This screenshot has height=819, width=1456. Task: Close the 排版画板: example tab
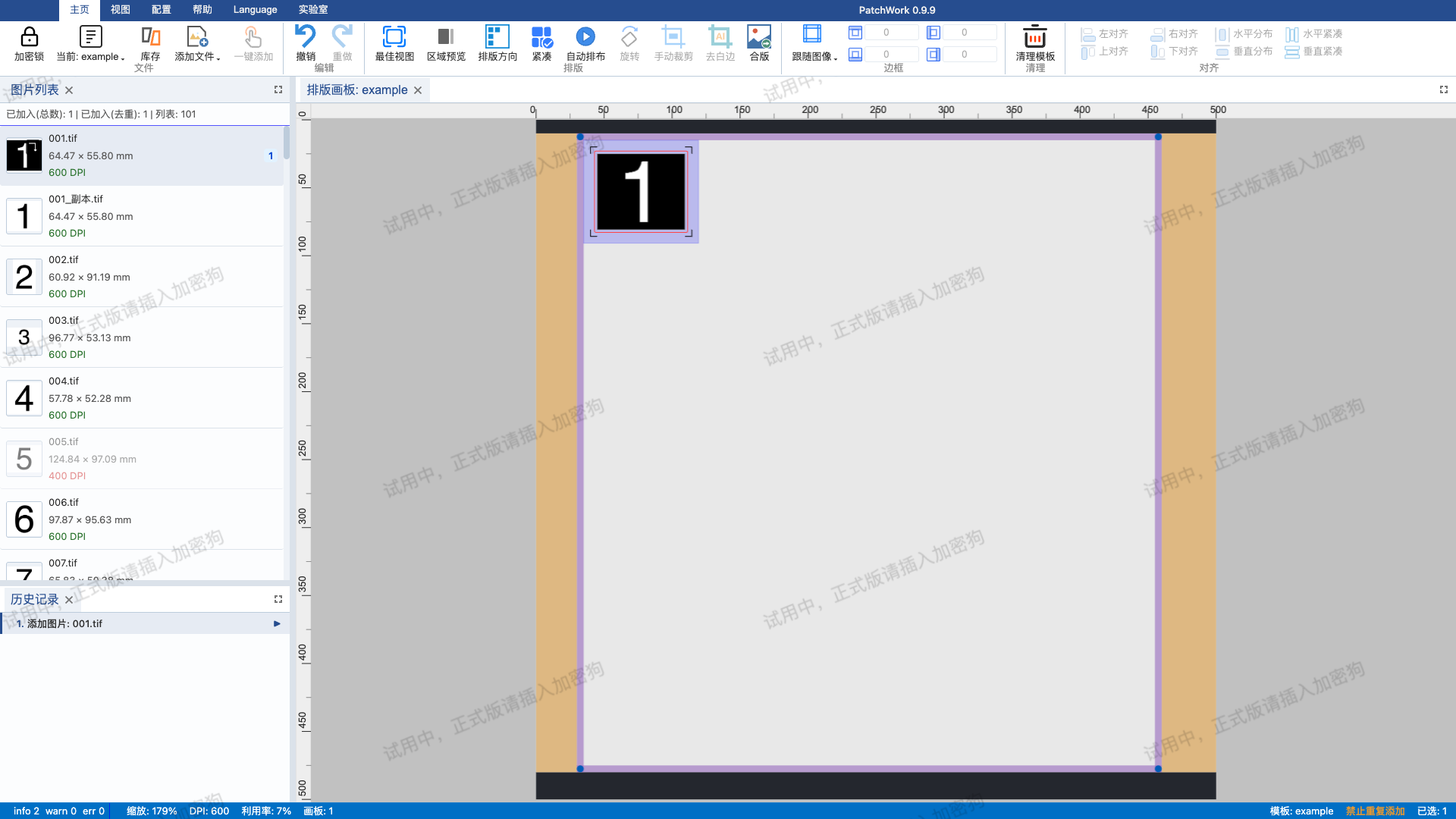tap(418, 90)
